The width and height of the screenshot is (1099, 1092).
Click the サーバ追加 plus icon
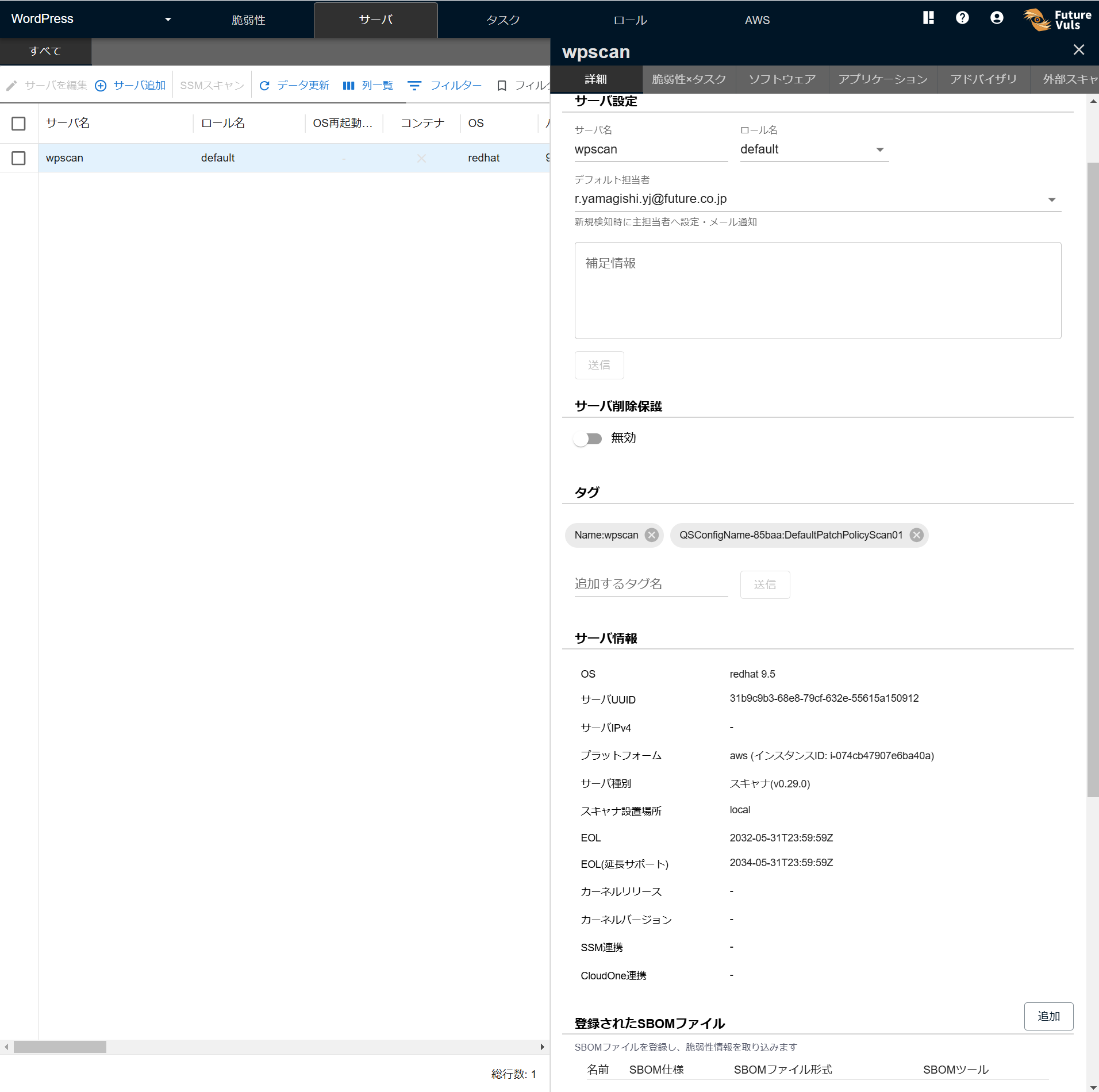[x=101, y=86]
